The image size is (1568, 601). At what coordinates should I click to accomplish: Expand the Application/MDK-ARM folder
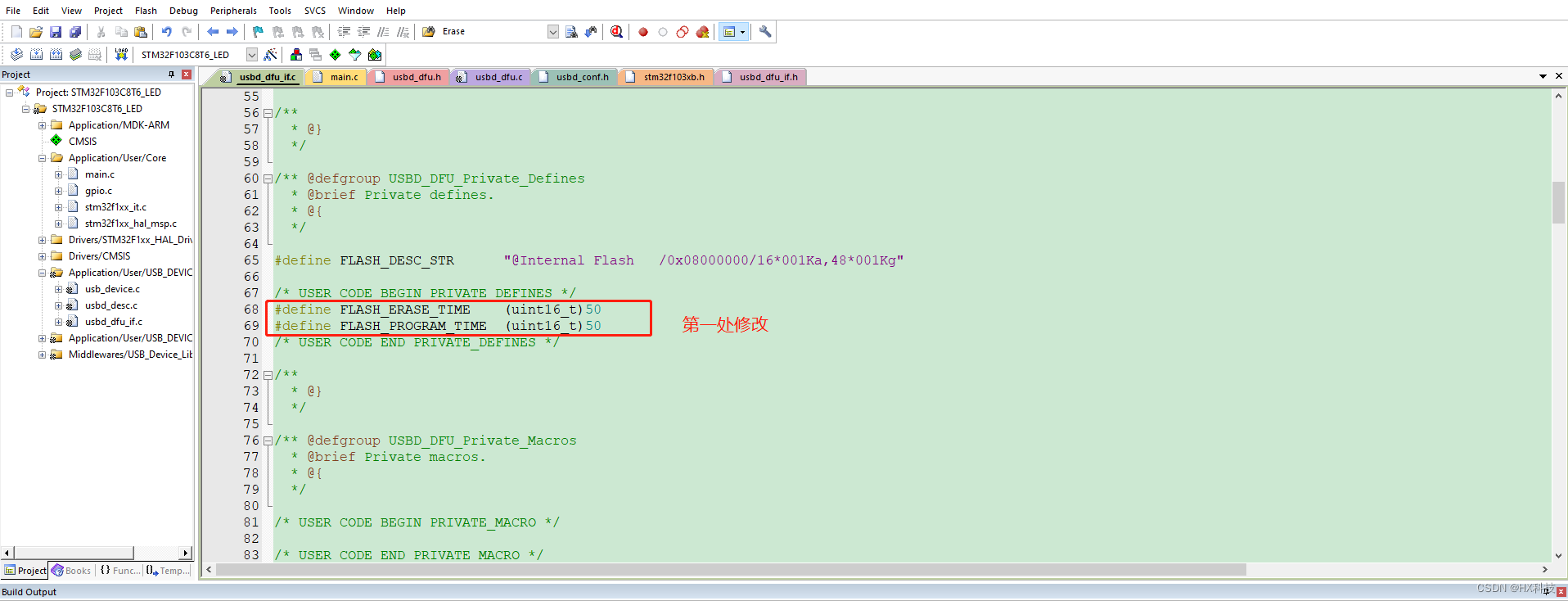click(43, 125)
